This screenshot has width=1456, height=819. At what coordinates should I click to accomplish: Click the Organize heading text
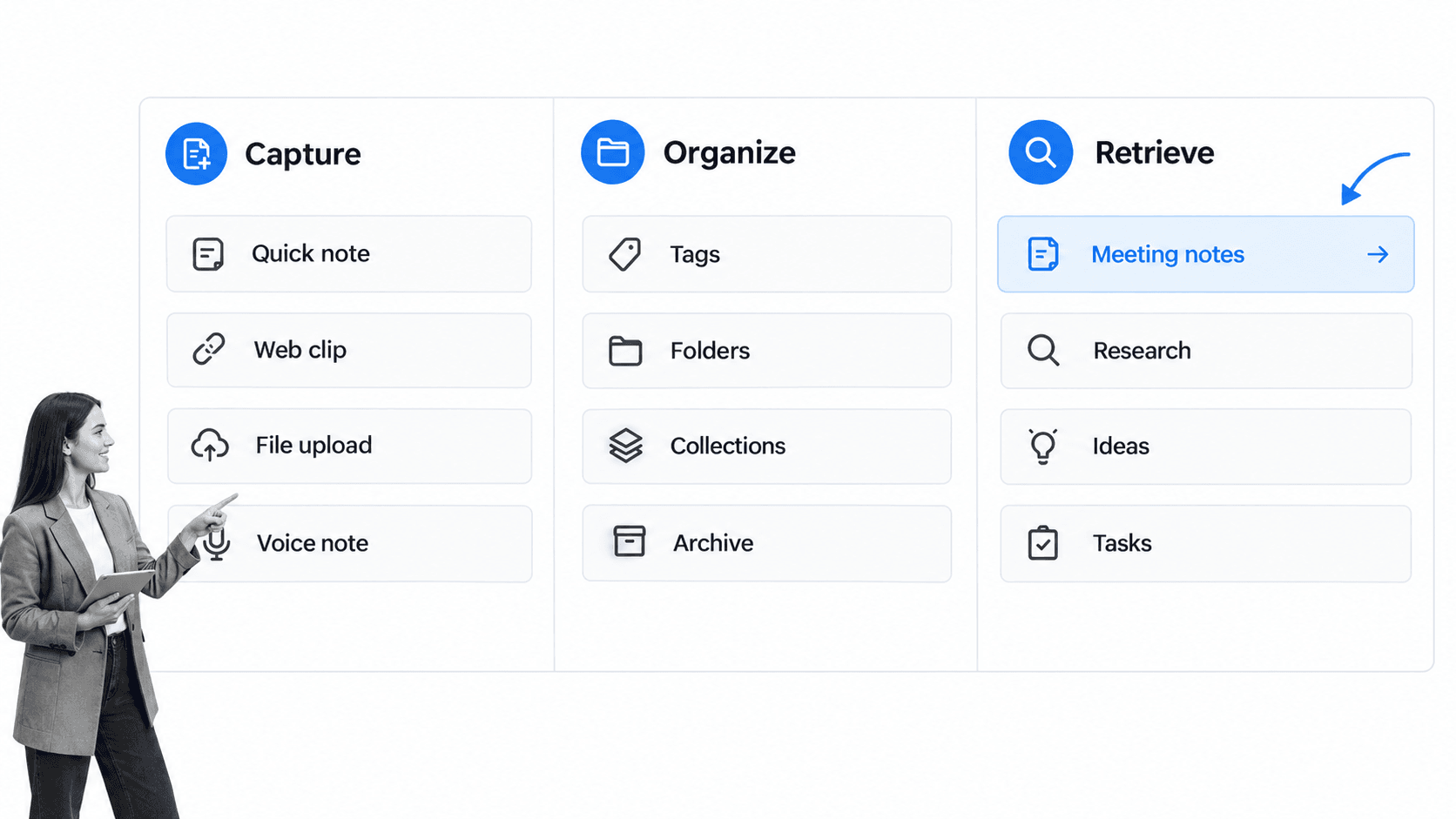pos(730,153)
